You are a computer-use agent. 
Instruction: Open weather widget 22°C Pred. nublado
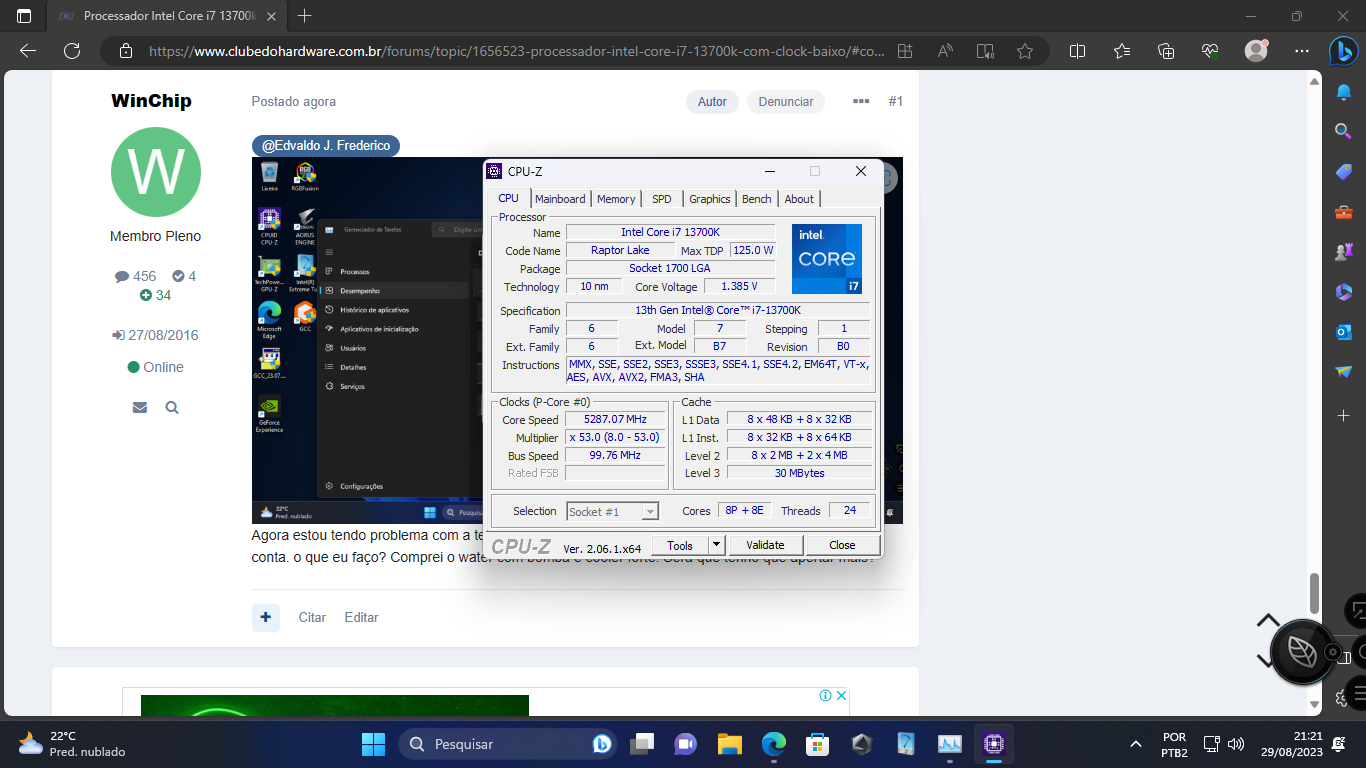[72, 744]
